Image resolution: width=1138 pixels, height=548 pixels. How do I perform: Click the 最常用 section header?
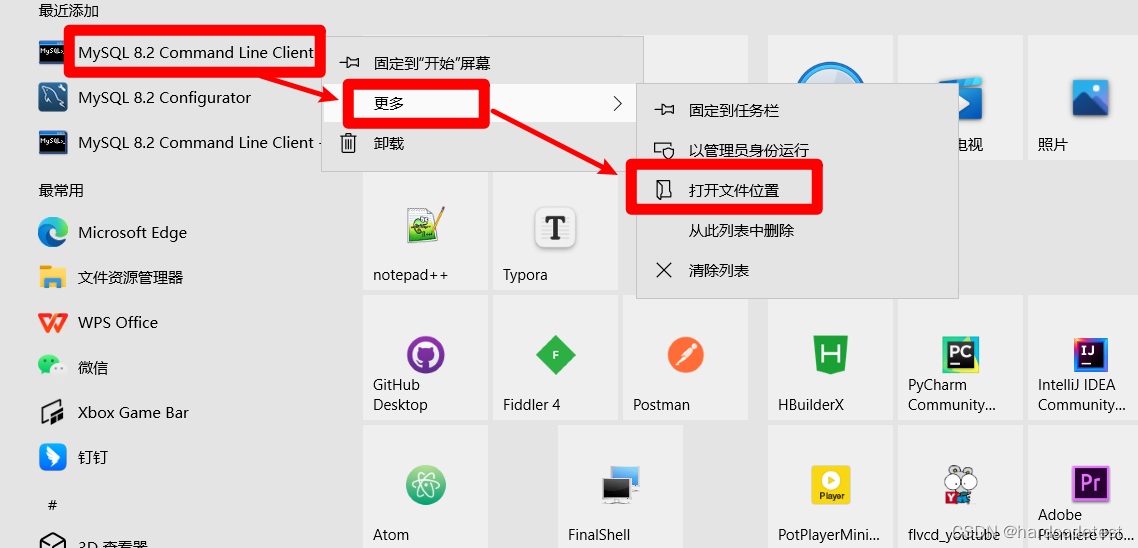(x=61, y=191)
